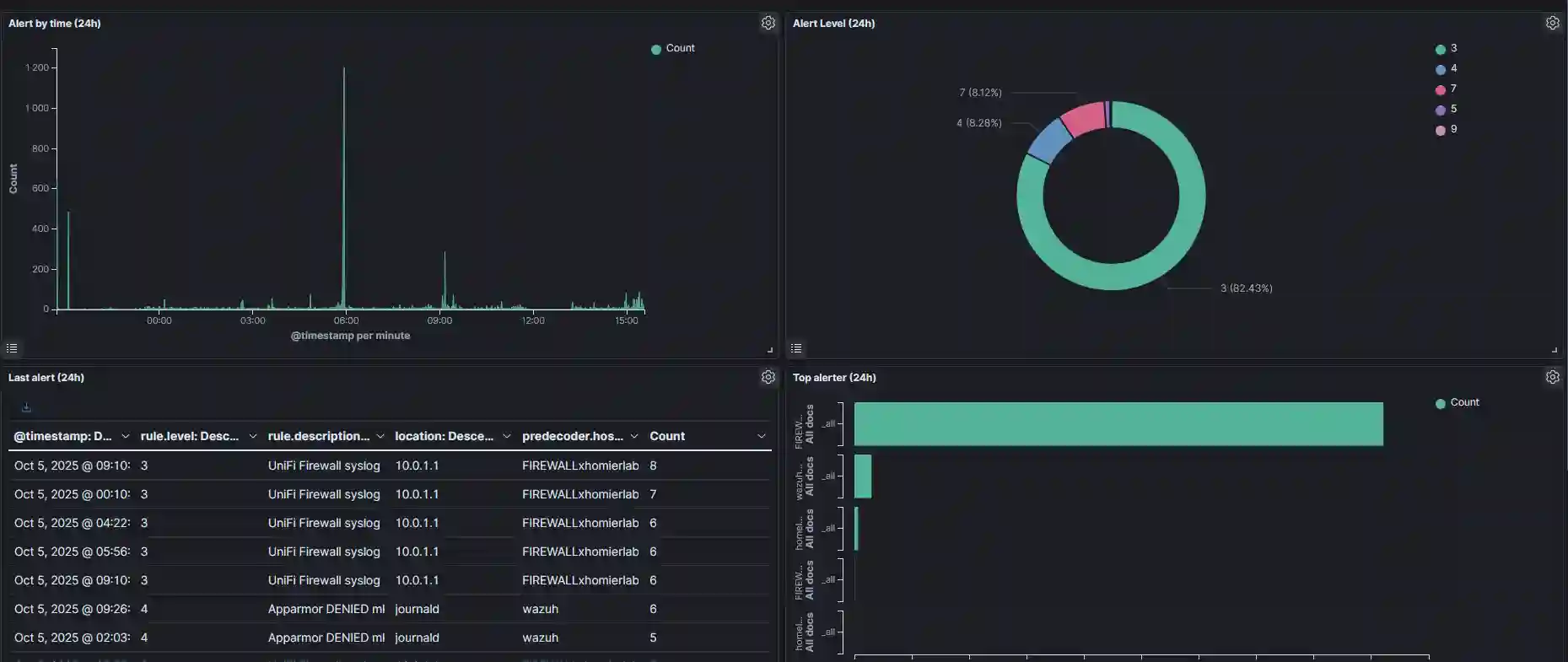The height and width of the screenshot is (662, 1568).
Task: Click '7 (8.12%)' donut label
Action: [980, 93]
